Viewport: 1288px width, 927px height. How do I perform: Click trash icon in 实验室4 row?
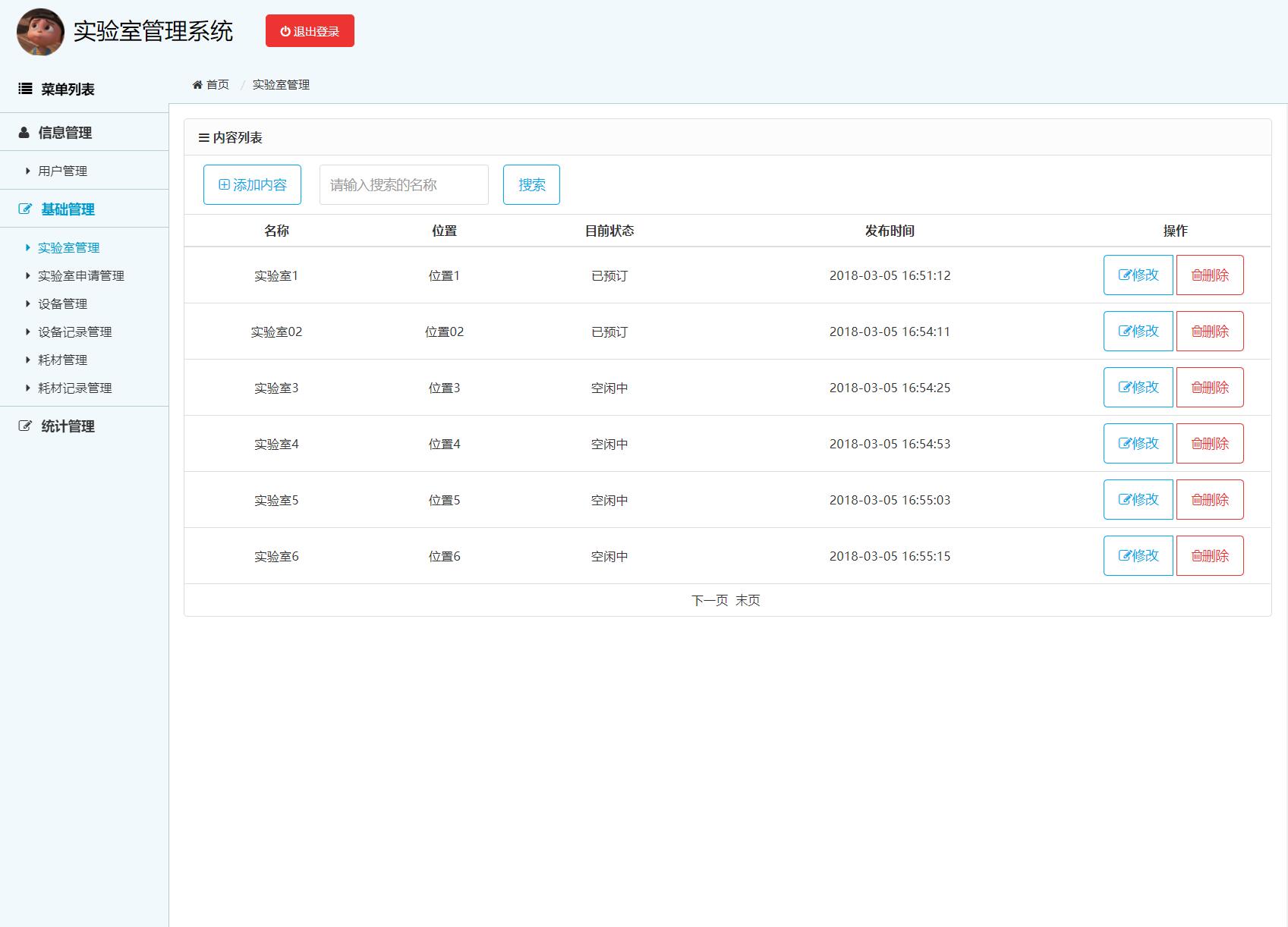[1196, 444]
